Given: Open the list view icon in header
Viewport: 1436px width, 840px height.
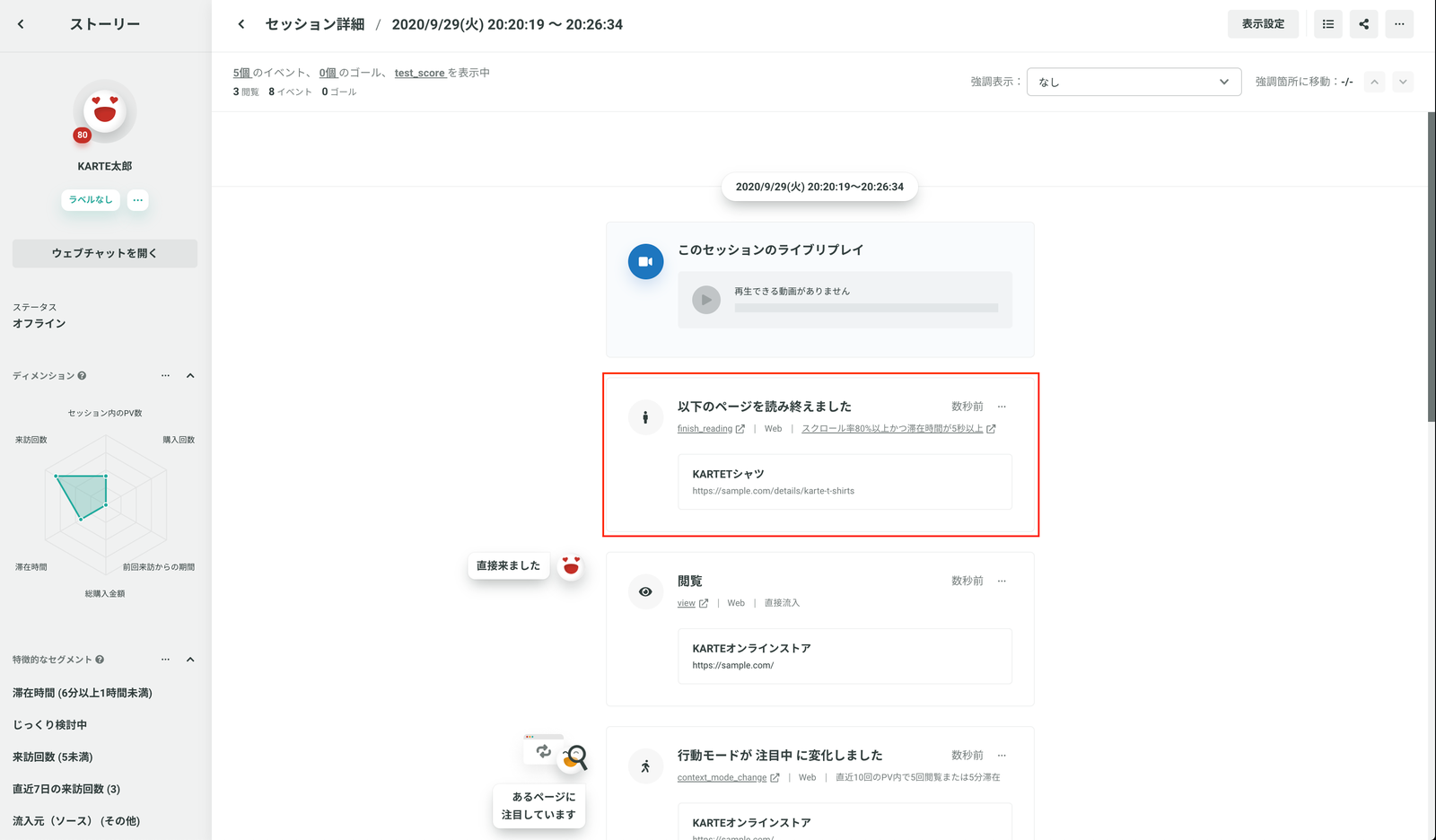Looking at the screenshot, I should point(1328,24).
